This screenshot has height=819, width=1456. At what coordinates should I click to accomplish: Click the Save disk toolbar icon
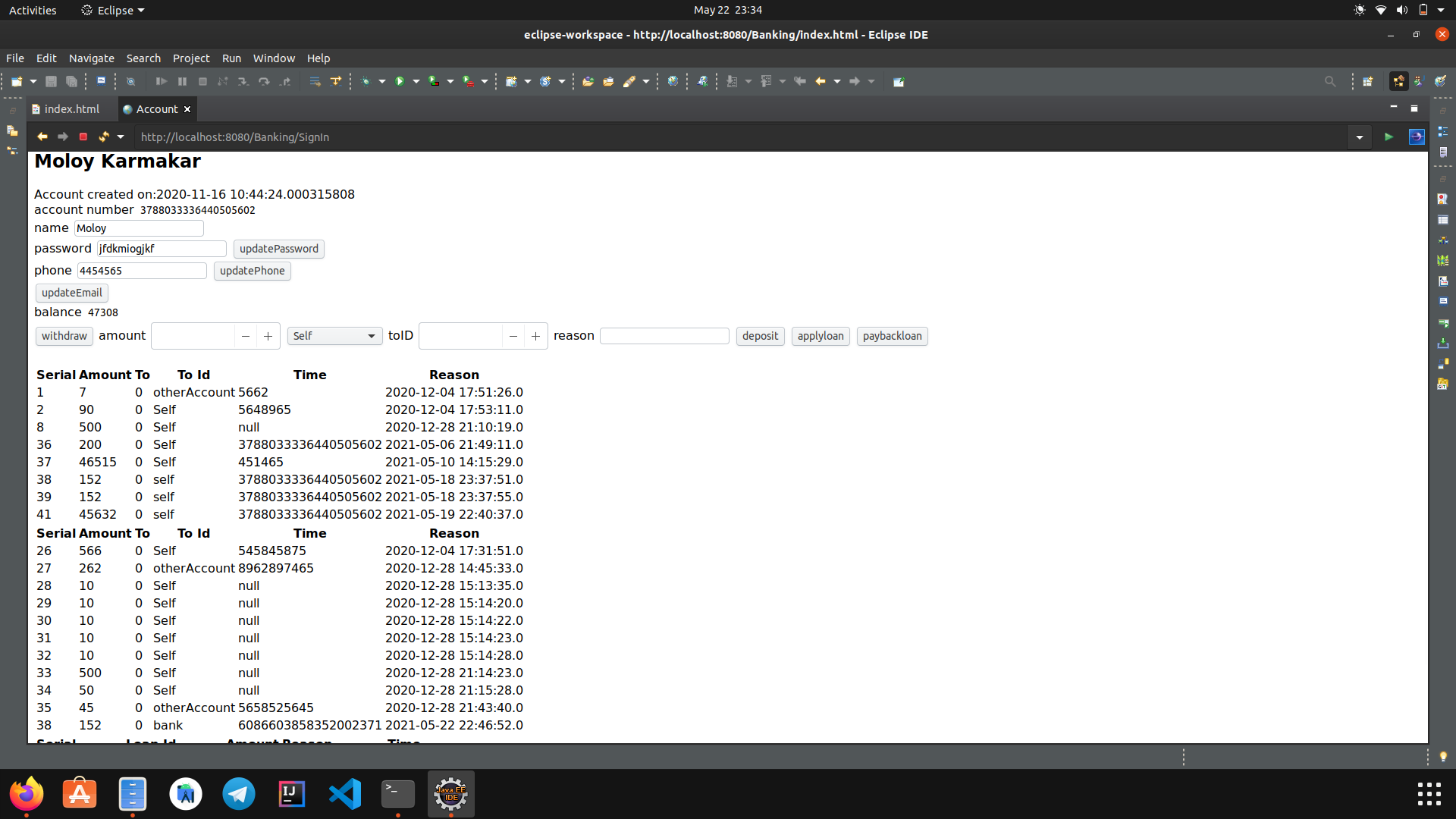[x=51, y=81]
